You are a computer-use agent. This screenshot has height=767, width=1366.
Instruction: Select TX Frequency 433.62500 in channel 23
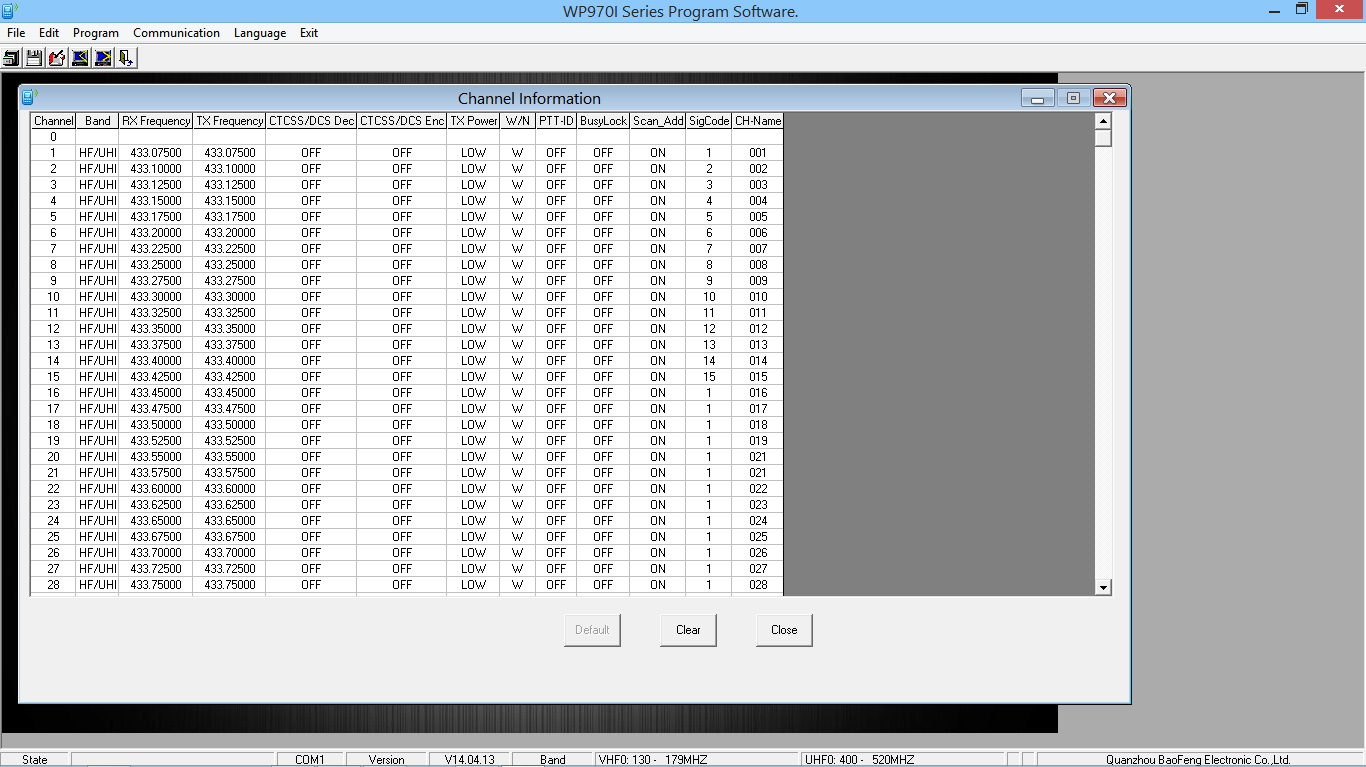pos(229,505)
